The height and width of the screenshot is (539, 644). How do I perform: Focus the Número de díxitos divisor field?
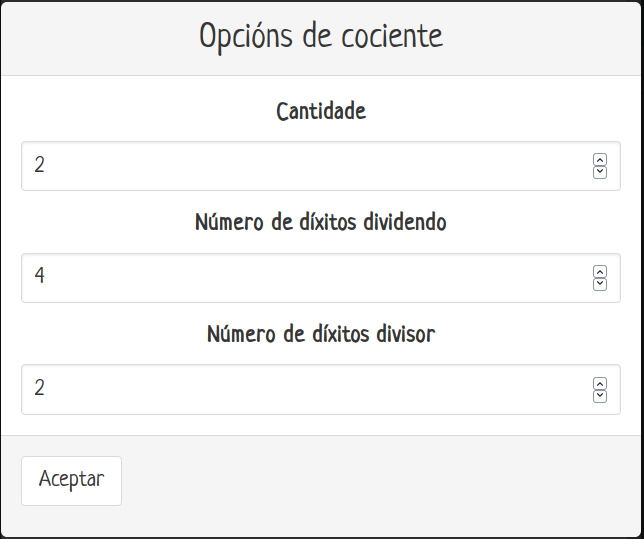click(x=300, y=389)
